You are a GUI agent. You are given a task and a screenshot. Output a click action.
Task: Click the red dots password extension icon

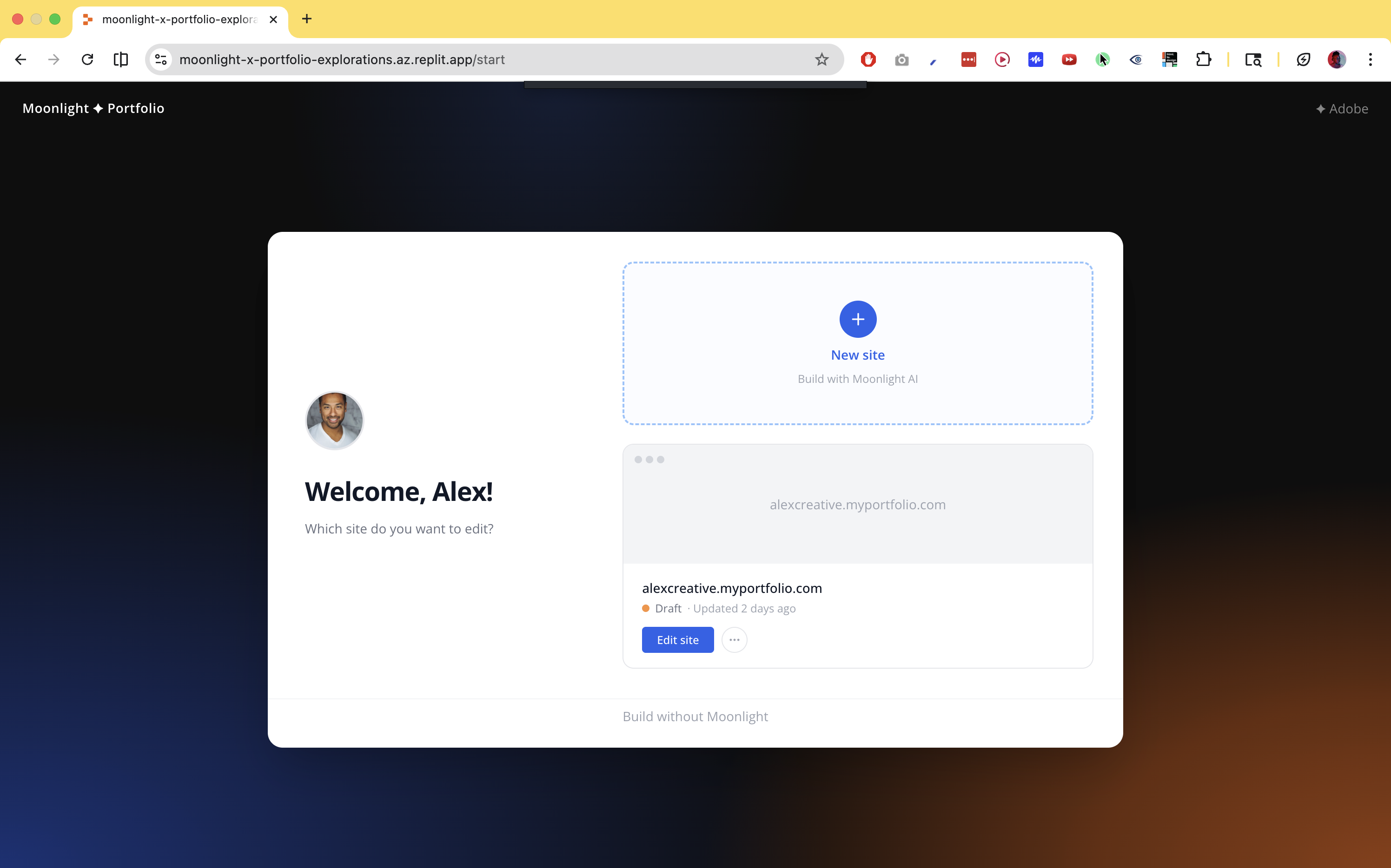968,59
